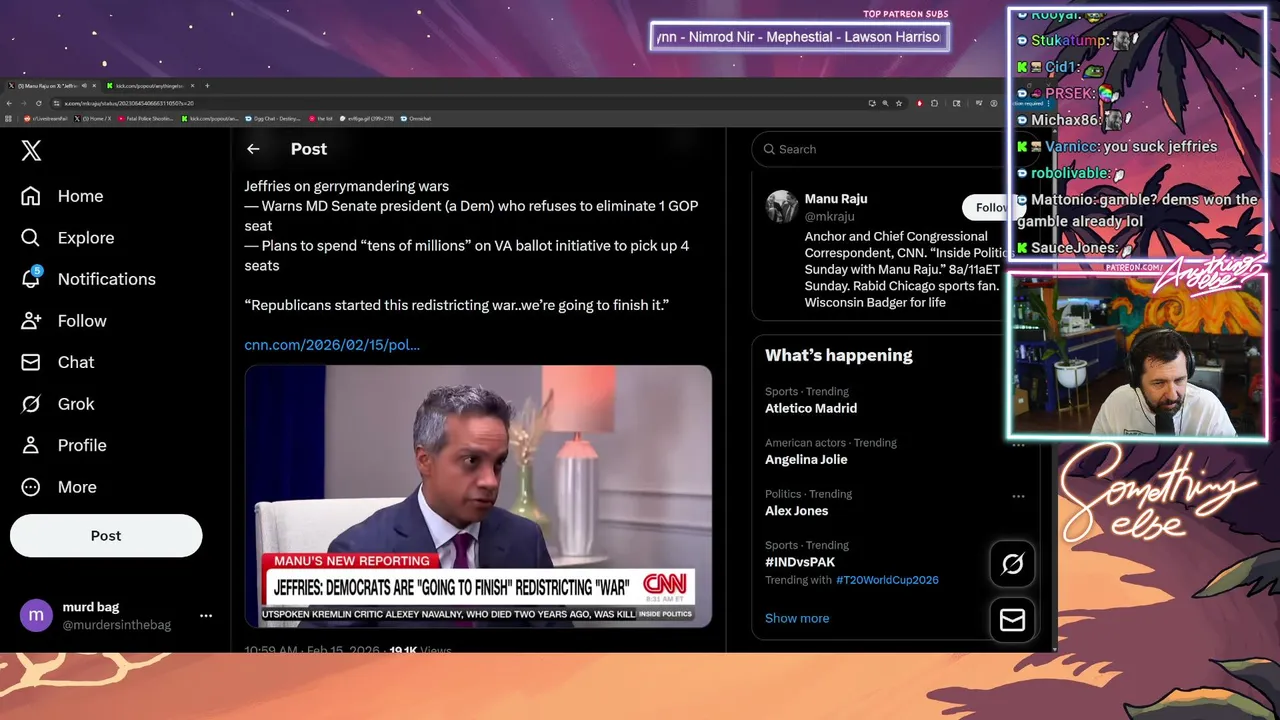Open the floating messages envelope button

click(1012, 621)
